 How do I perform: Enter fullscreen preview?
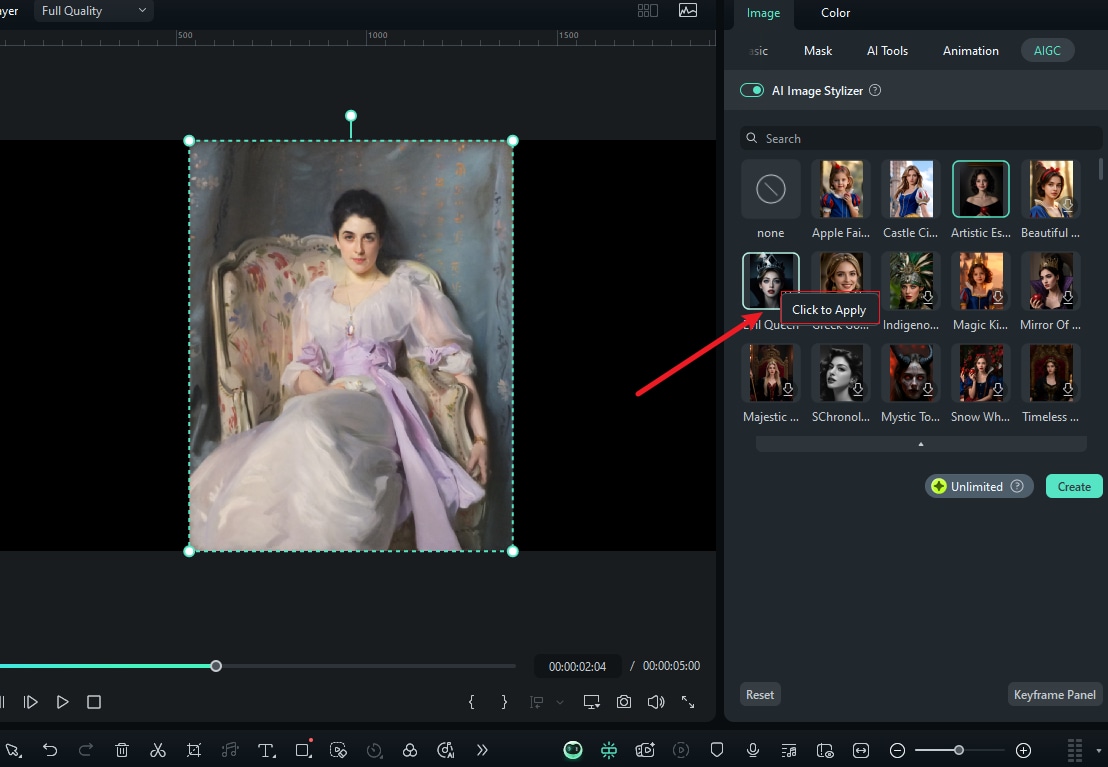688,702
